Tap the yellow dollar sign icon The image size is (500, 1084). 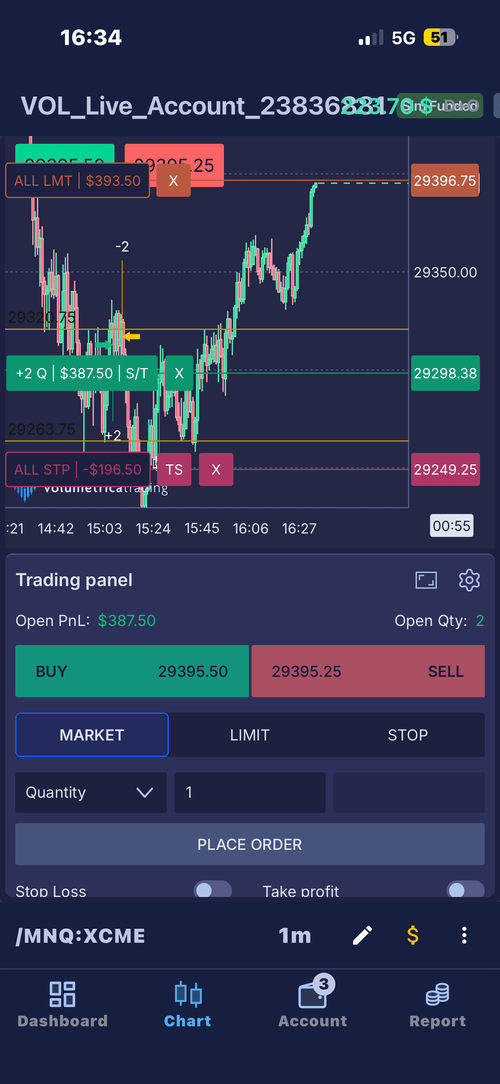pyautogui.click(x=413, y=935)
